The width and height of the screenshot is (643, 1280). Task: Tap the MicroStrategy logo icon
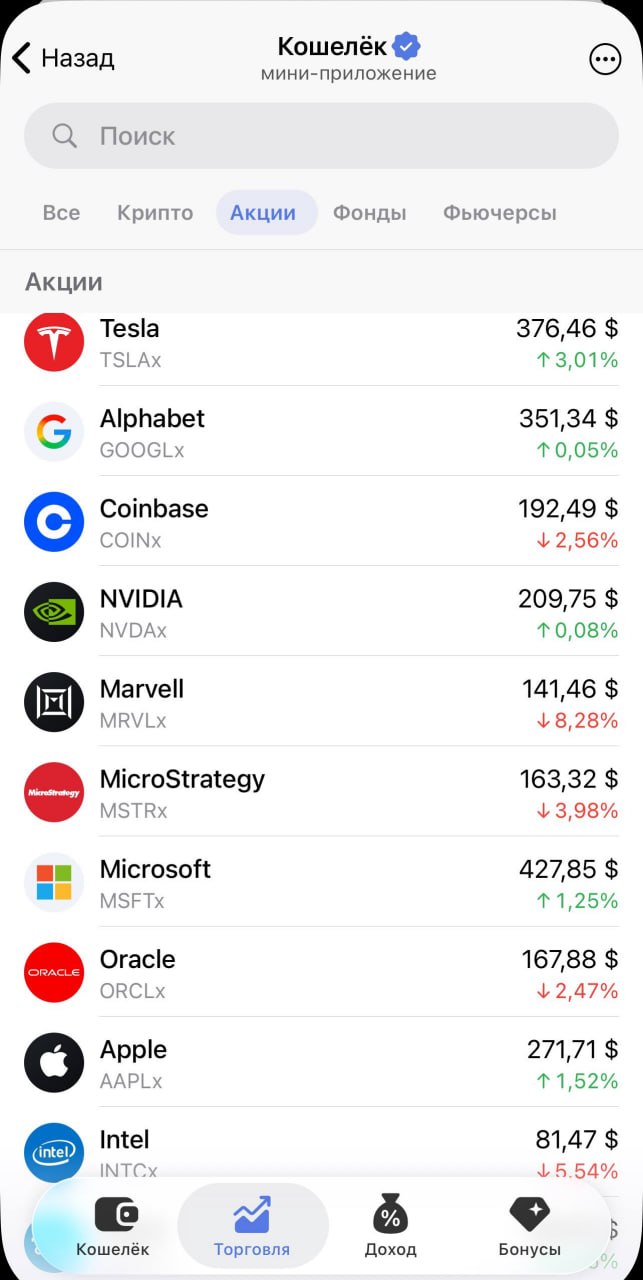(x=54, y=792)
